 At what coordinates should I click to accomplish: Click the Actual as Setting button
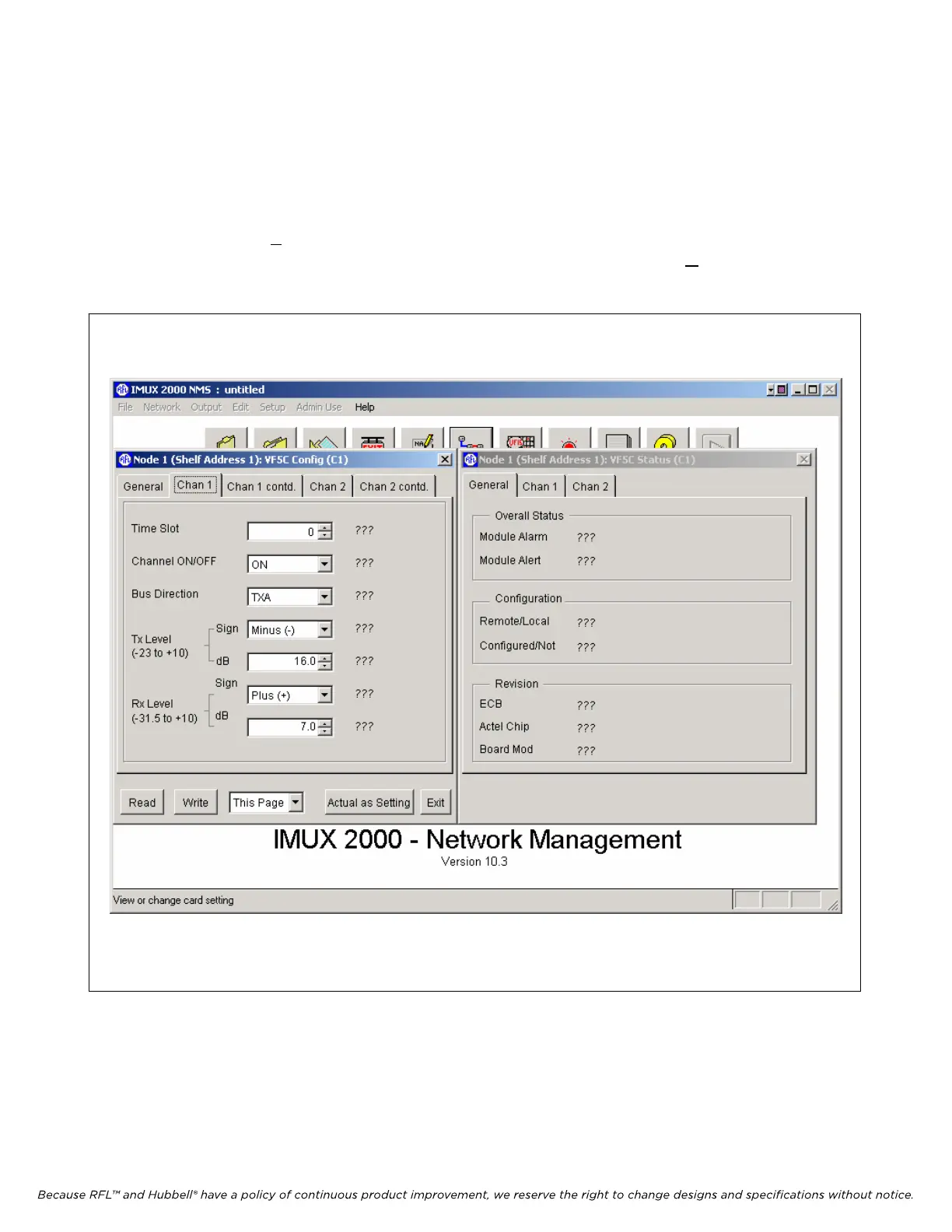[x=369, y=802]
